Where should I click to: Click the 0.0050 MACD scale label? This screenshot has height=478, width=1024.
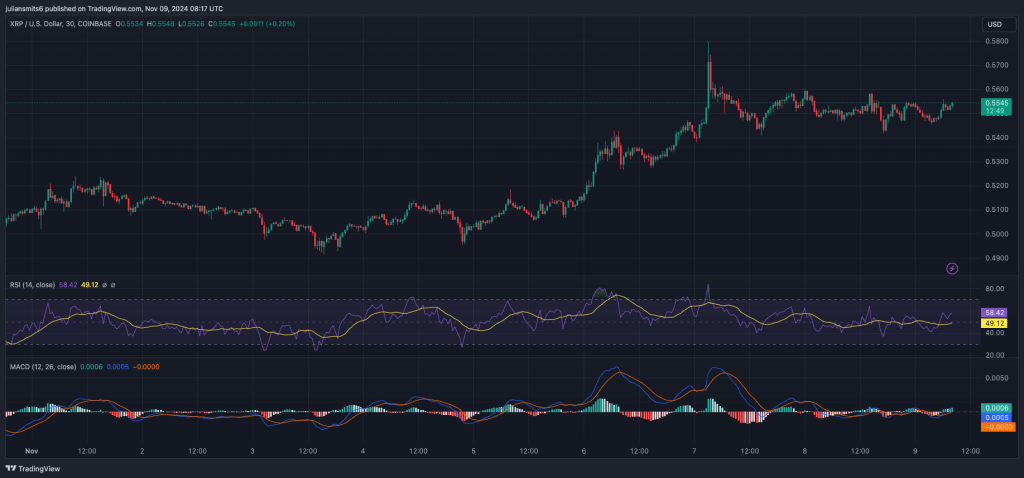(997, 377)
